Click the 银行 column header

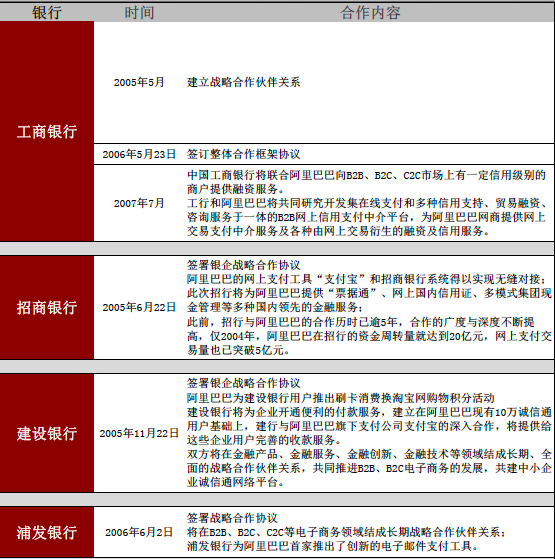[x=47, y=13]
